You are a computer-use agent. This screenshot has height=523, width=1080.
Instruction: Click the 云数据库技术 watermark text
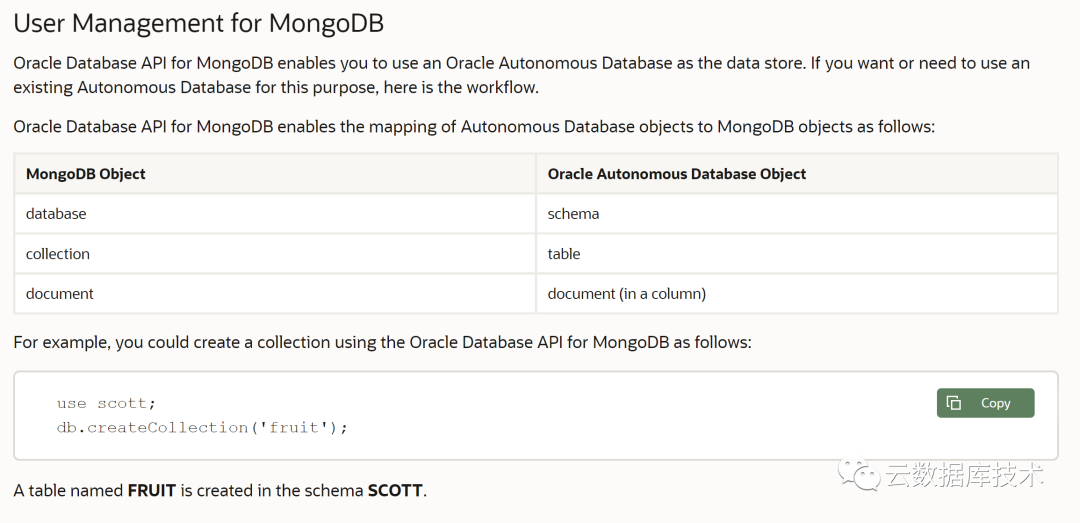[x=964, y=476]
